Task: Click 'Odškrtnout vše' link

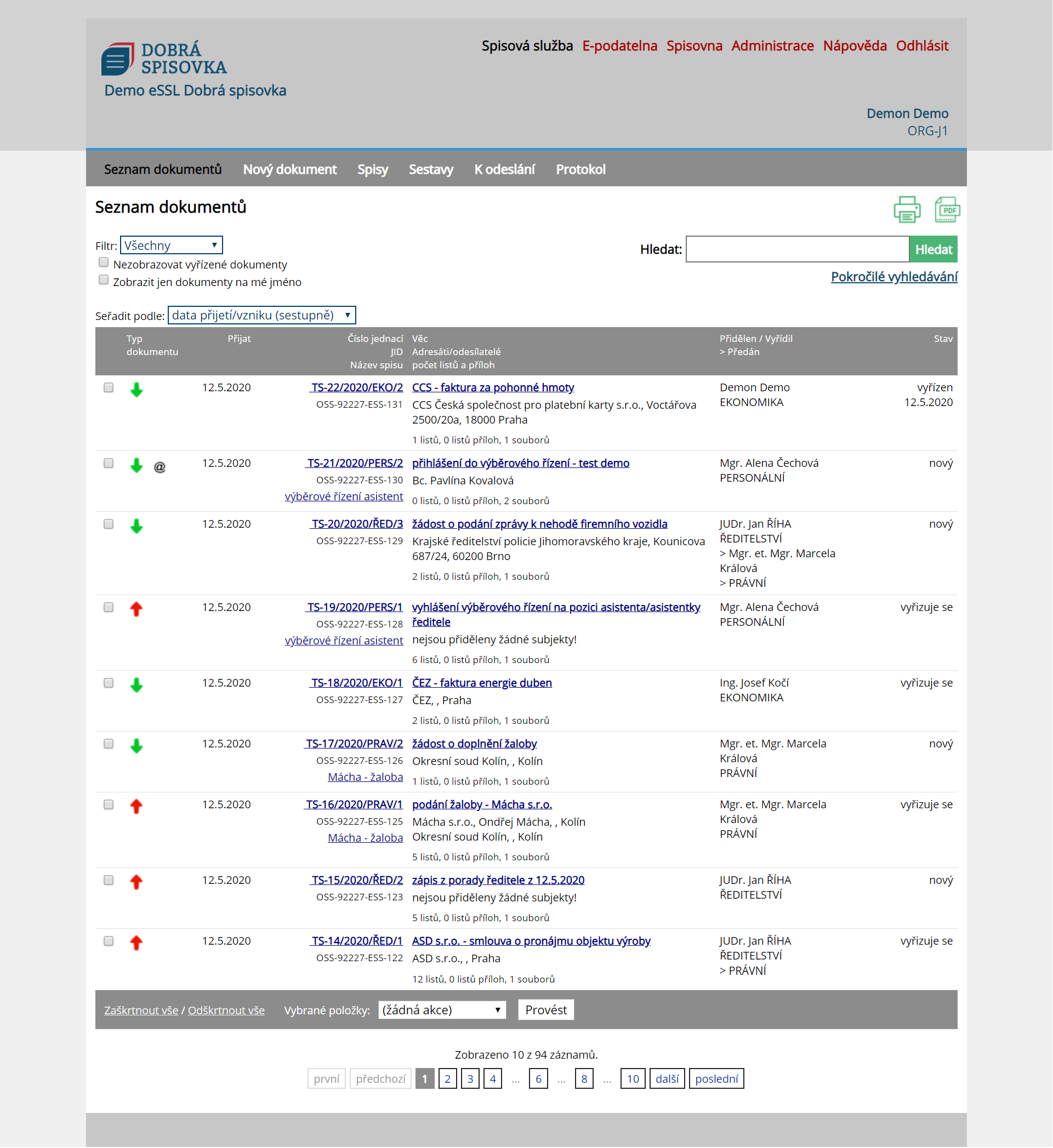Action: (226, 1011)
